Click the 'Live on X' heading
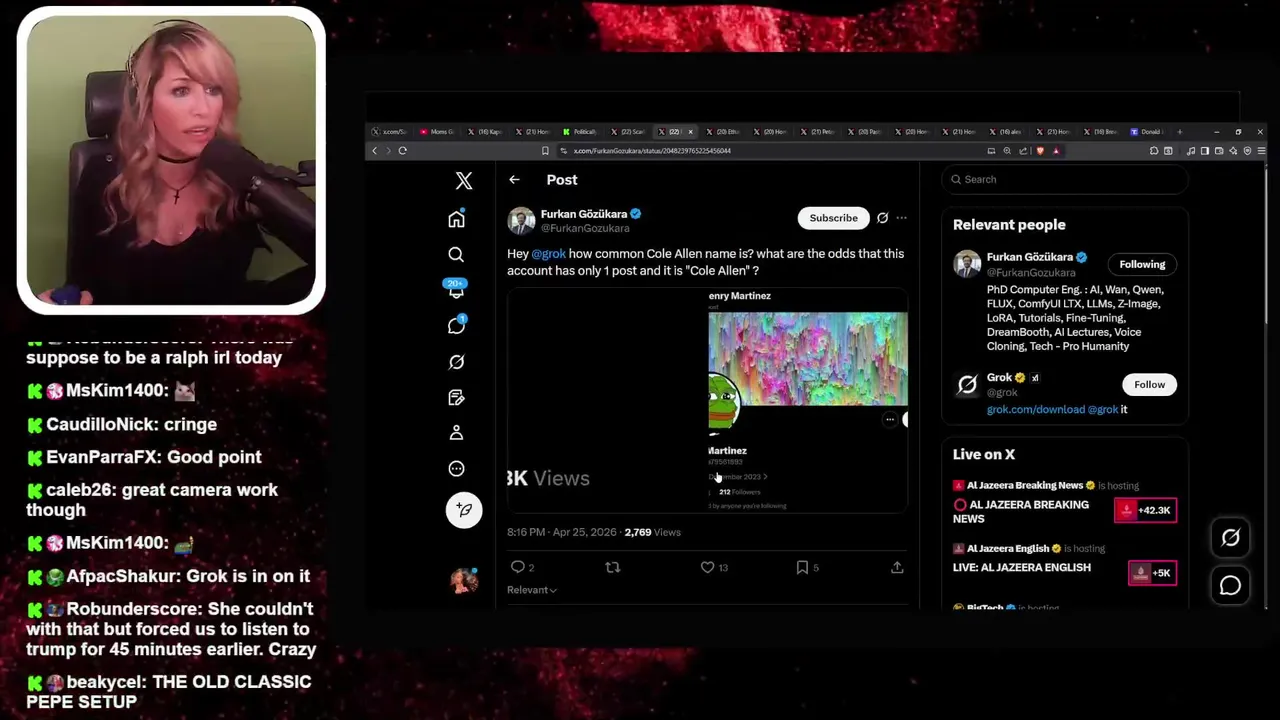The image size is (1280, 720). click(984, 454)
